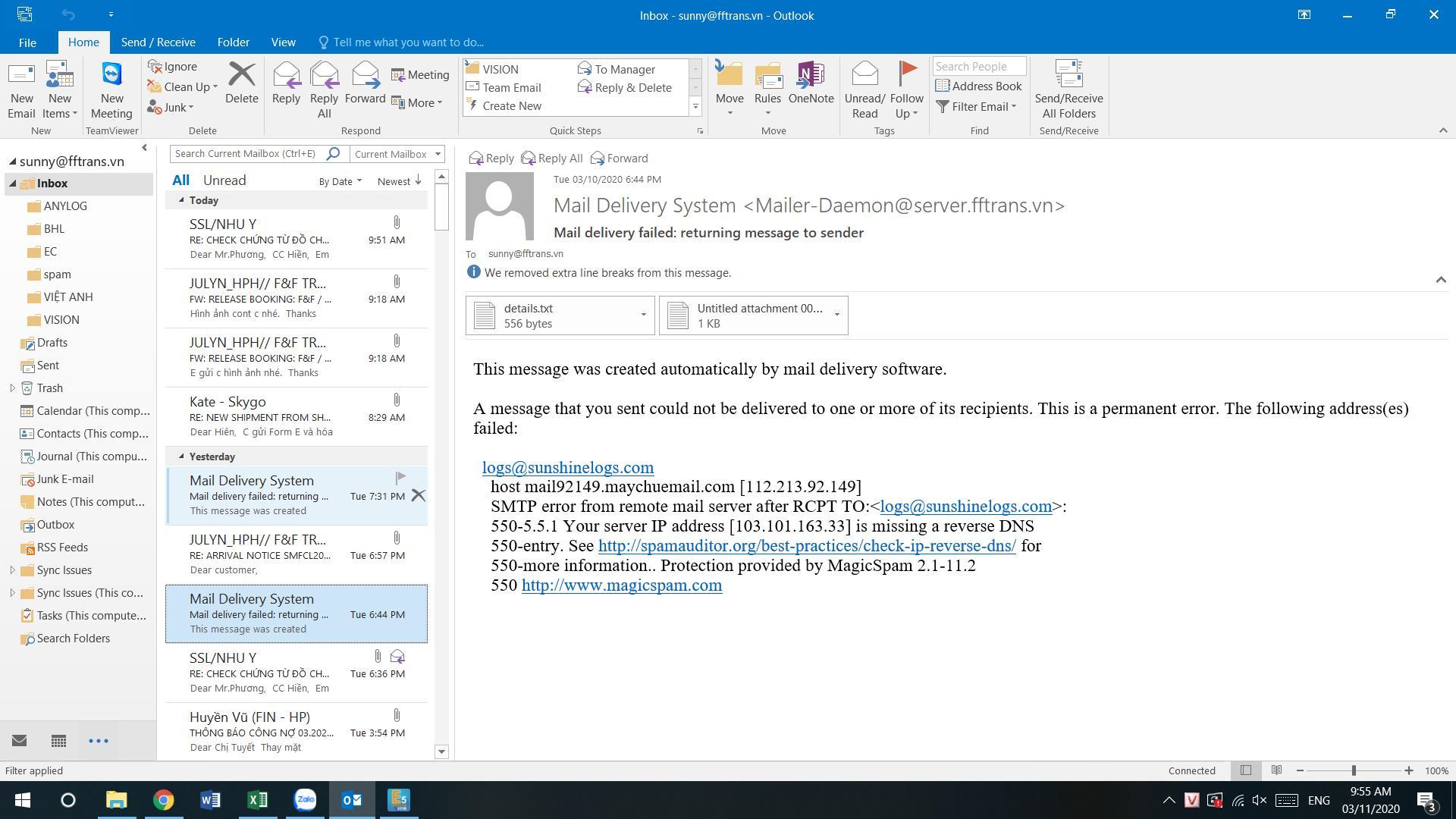Open the Kate - Skygo email

[297, 416]
